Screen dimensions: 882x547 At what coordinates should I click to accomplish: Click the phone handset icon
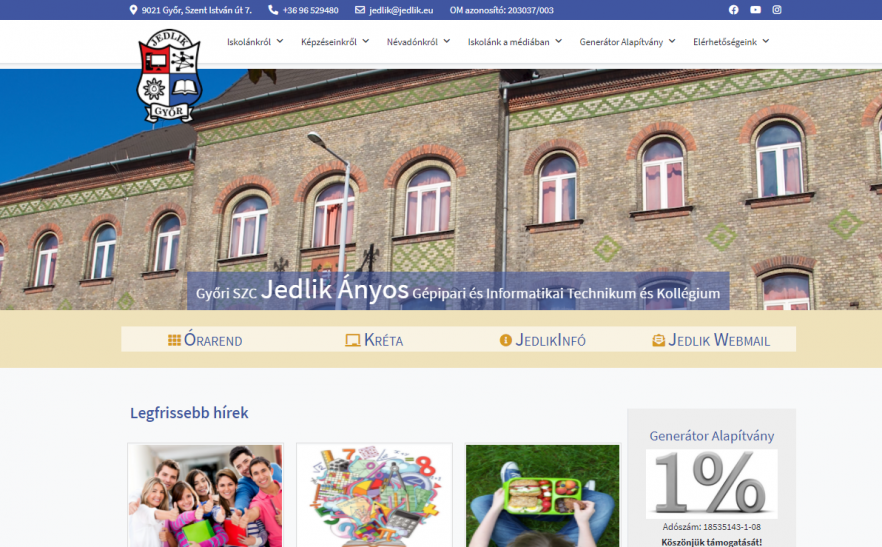pyautogui.click(x=273, y=10)
